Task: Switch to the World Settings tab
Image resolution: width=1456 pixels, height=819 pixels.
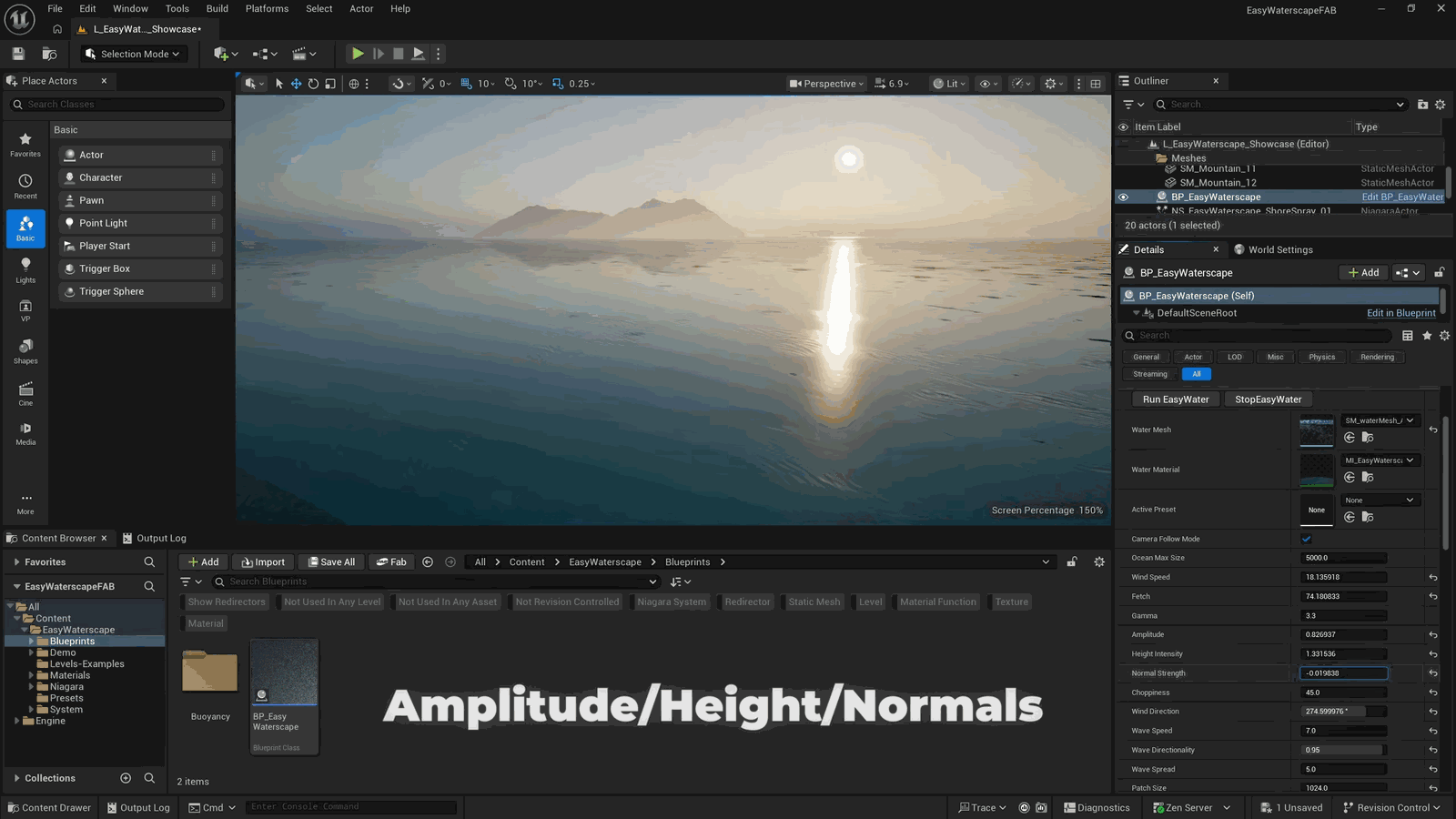Action: point(1273,249)
